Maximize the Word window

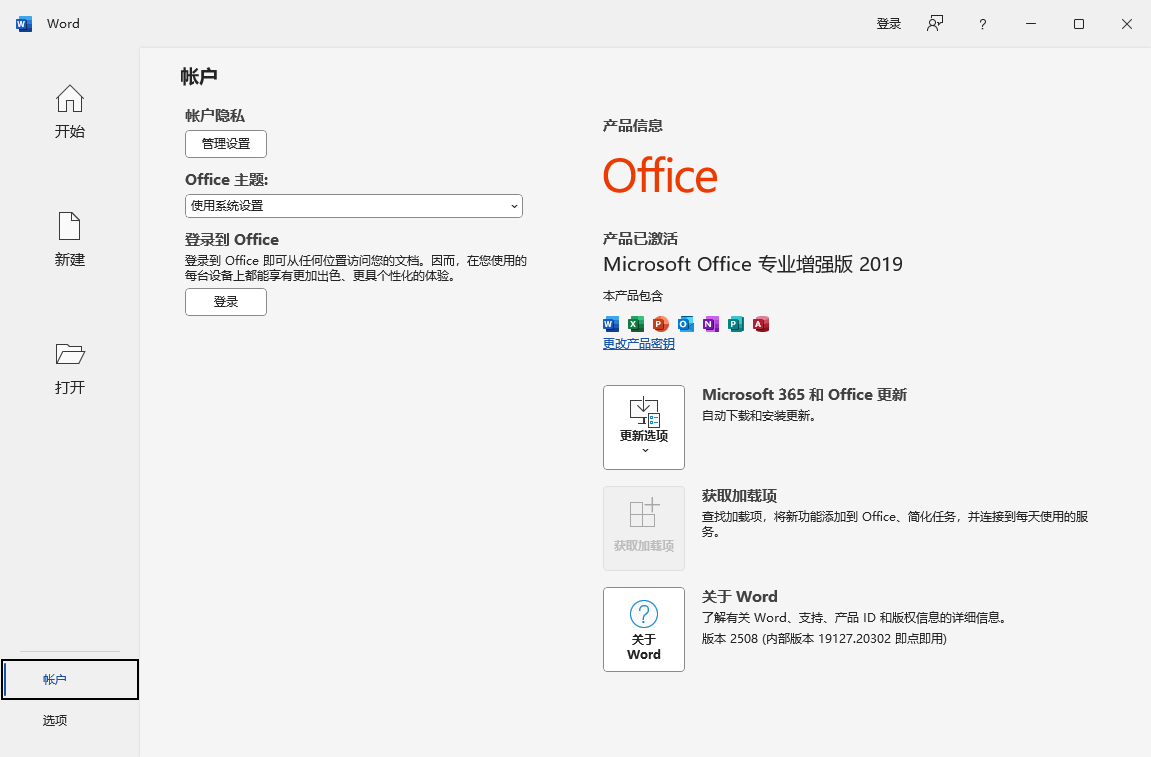click(1078, 23)
